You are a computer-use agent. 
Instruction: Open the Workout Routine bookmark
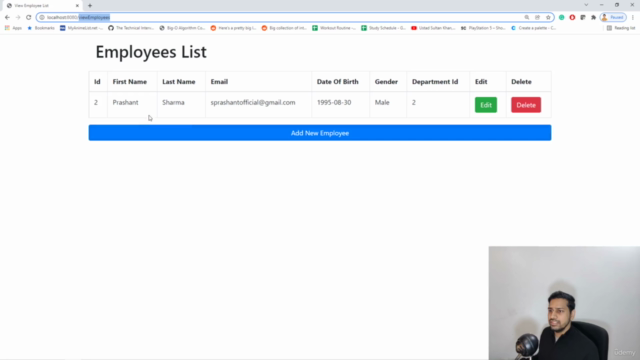tap(334, 28)
